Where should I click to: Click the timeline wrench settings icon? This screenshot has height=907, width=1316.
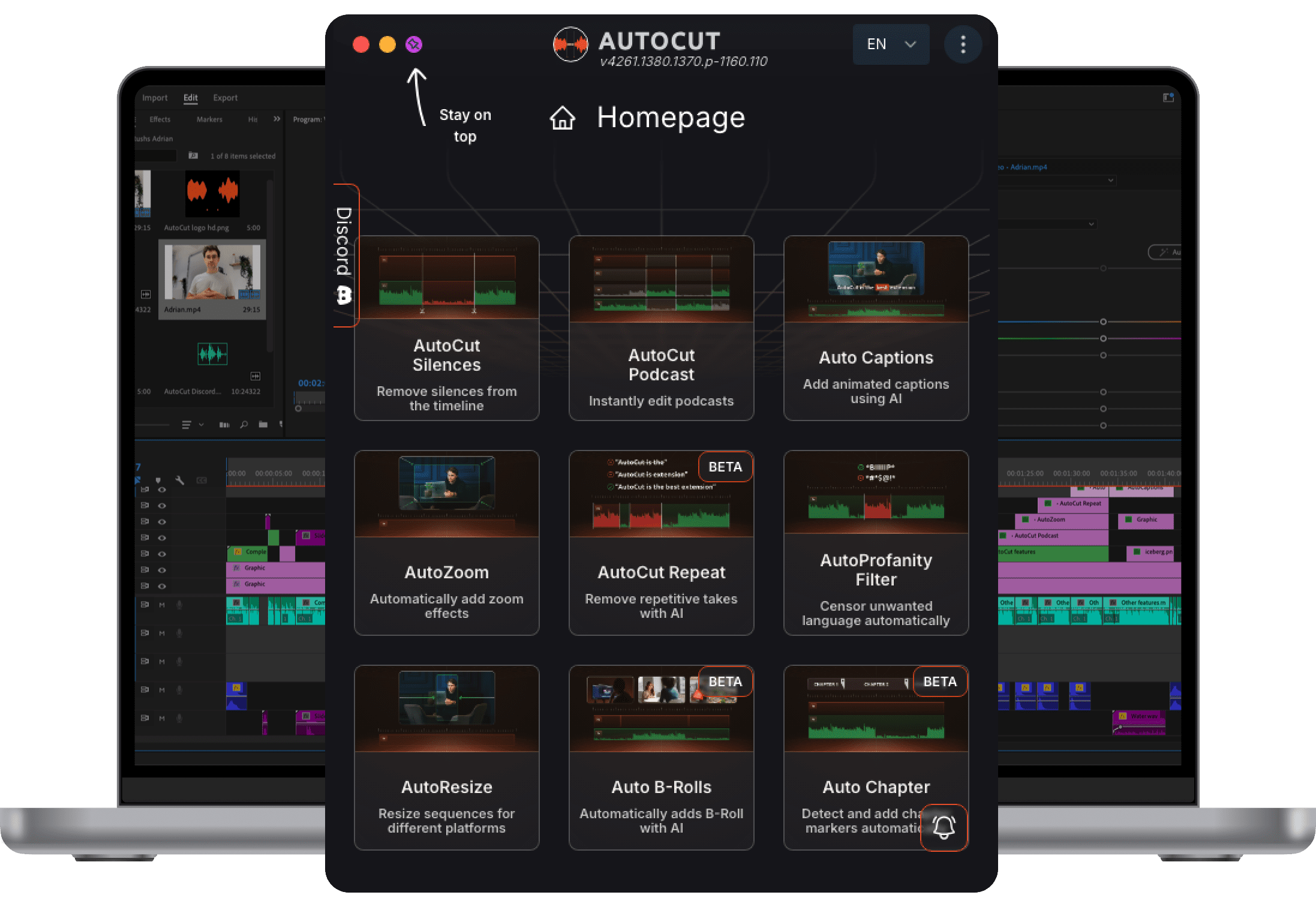(179, 480)
